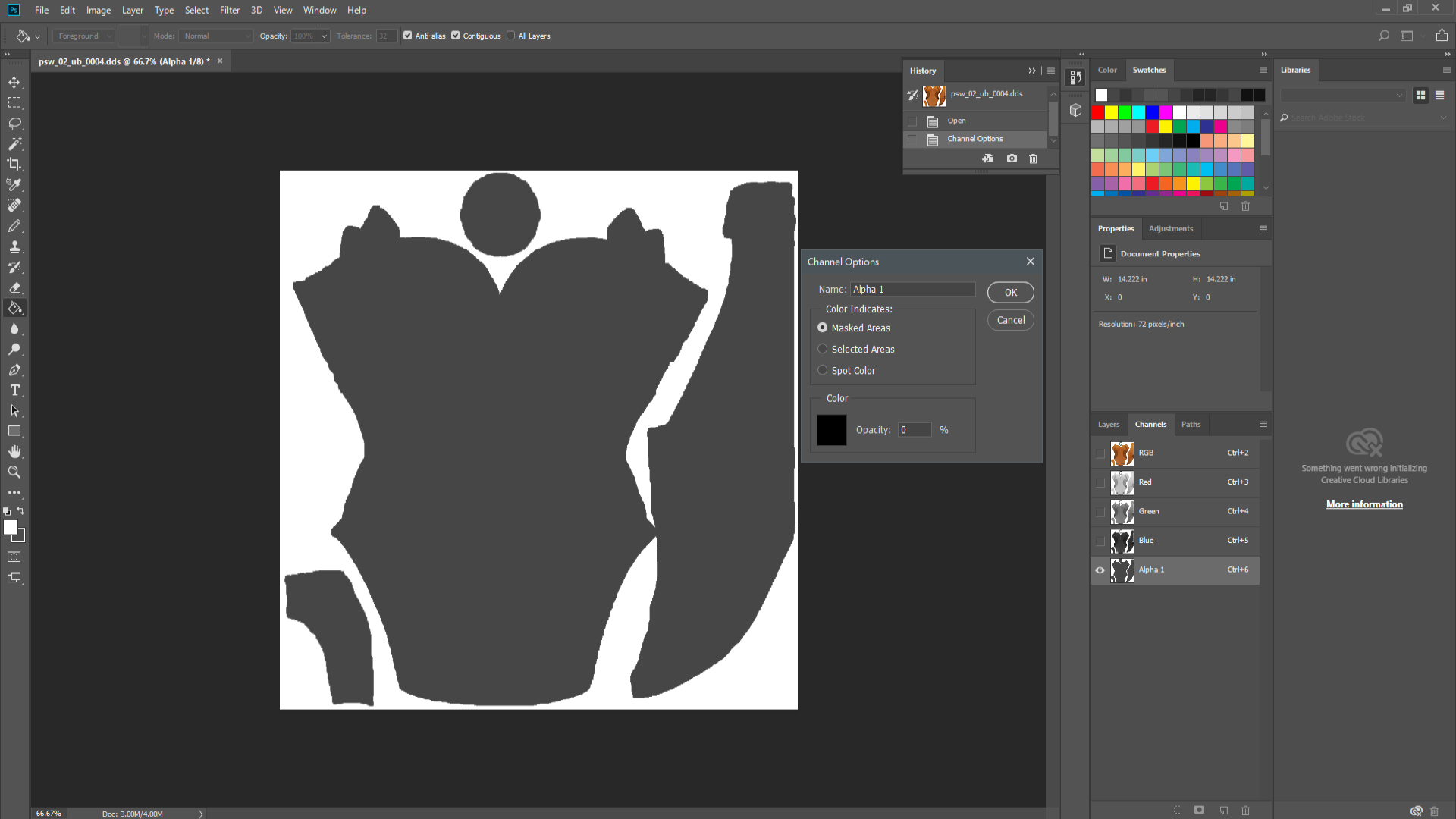Switch to the Paths tab
Image resolution: width=1456 pixels, height=819 pixels.
click(x=1191, y=424)
